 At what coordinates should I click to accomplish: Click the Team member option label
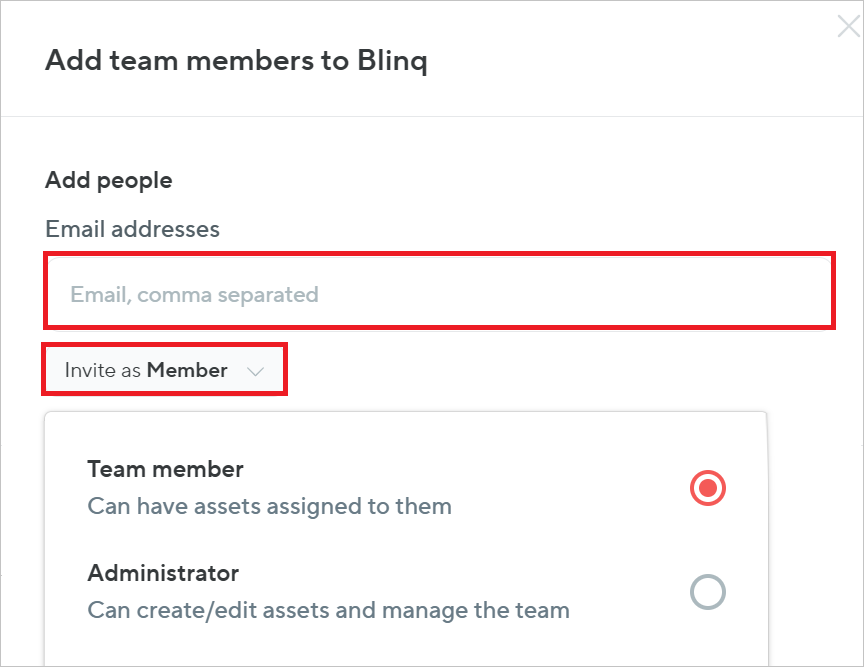(165, 469)
